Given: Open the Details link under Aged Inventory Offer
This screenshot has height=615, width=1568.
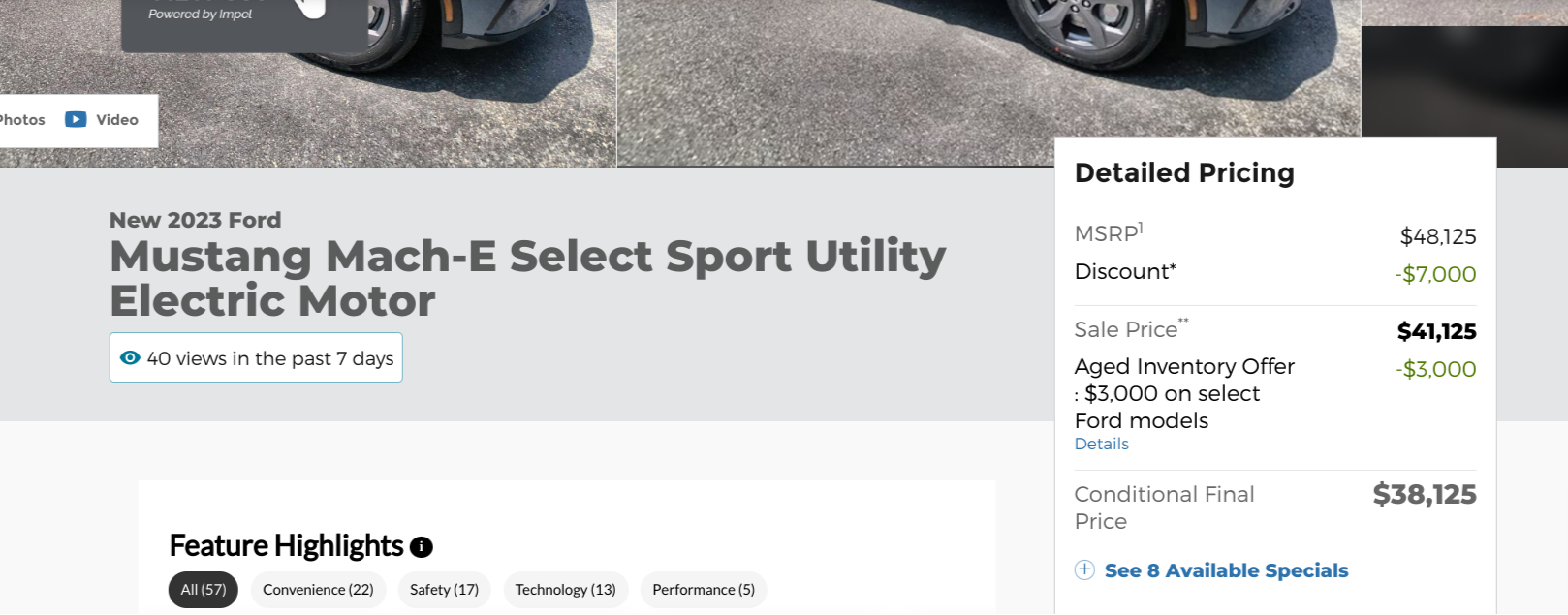Looking at the screenshot, I should pos(1101,444).
